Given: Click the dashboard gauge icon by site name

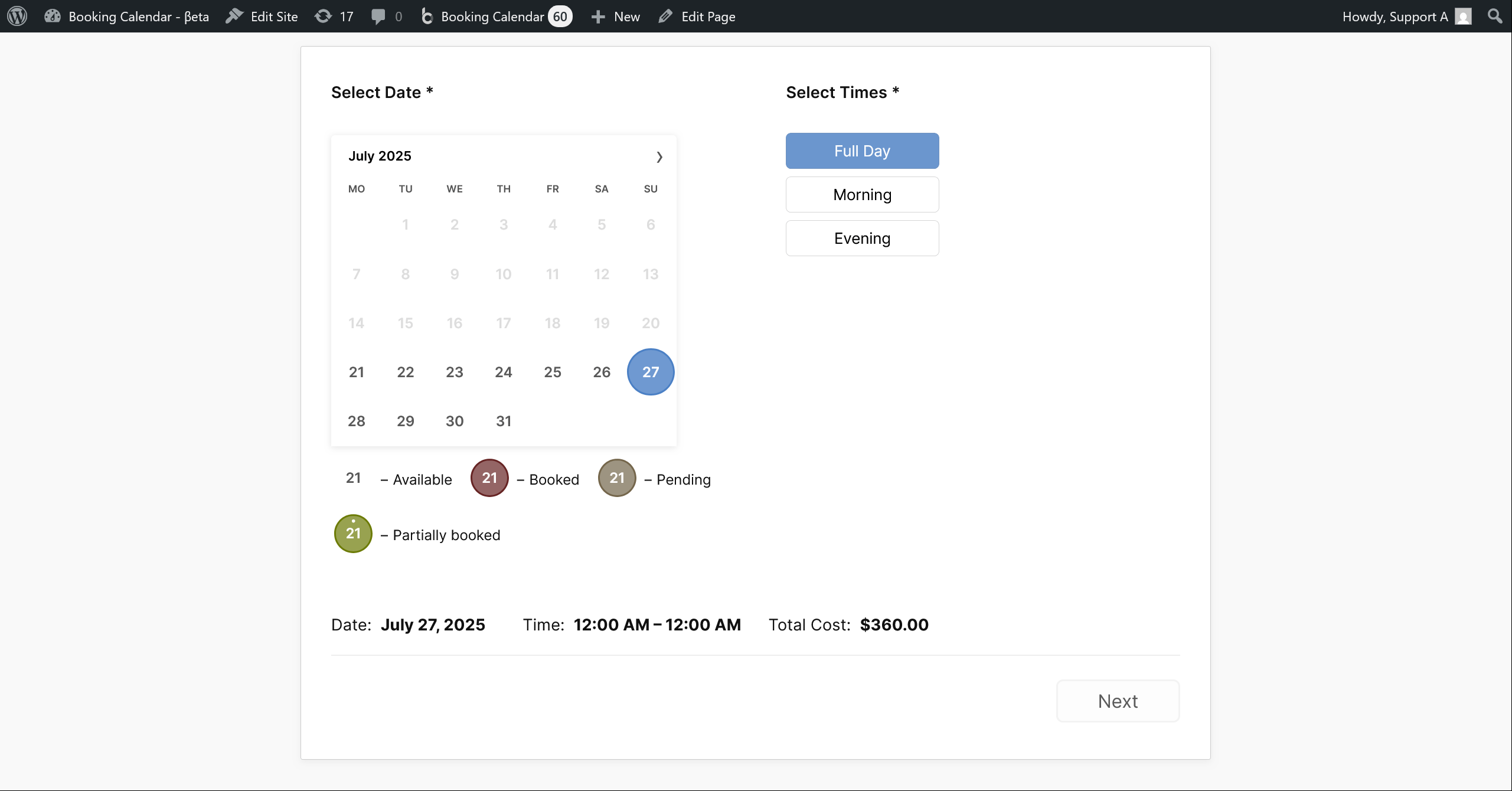Looking at the screenshot, I should tap(53, 16).
